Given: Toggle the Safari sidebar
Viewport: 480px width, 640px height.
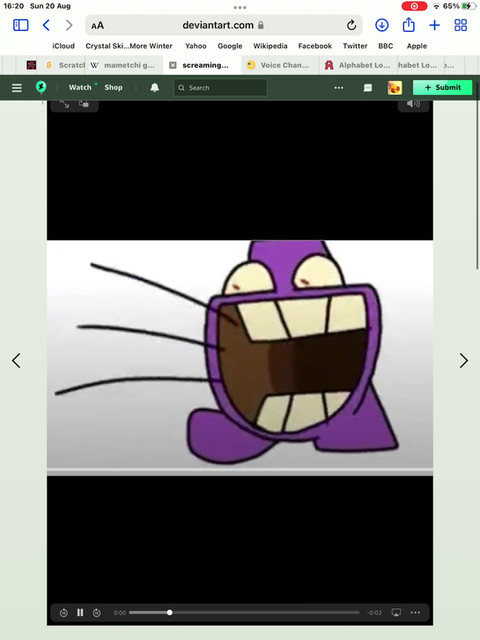Looking at the screenshot, I should [21, 25].
